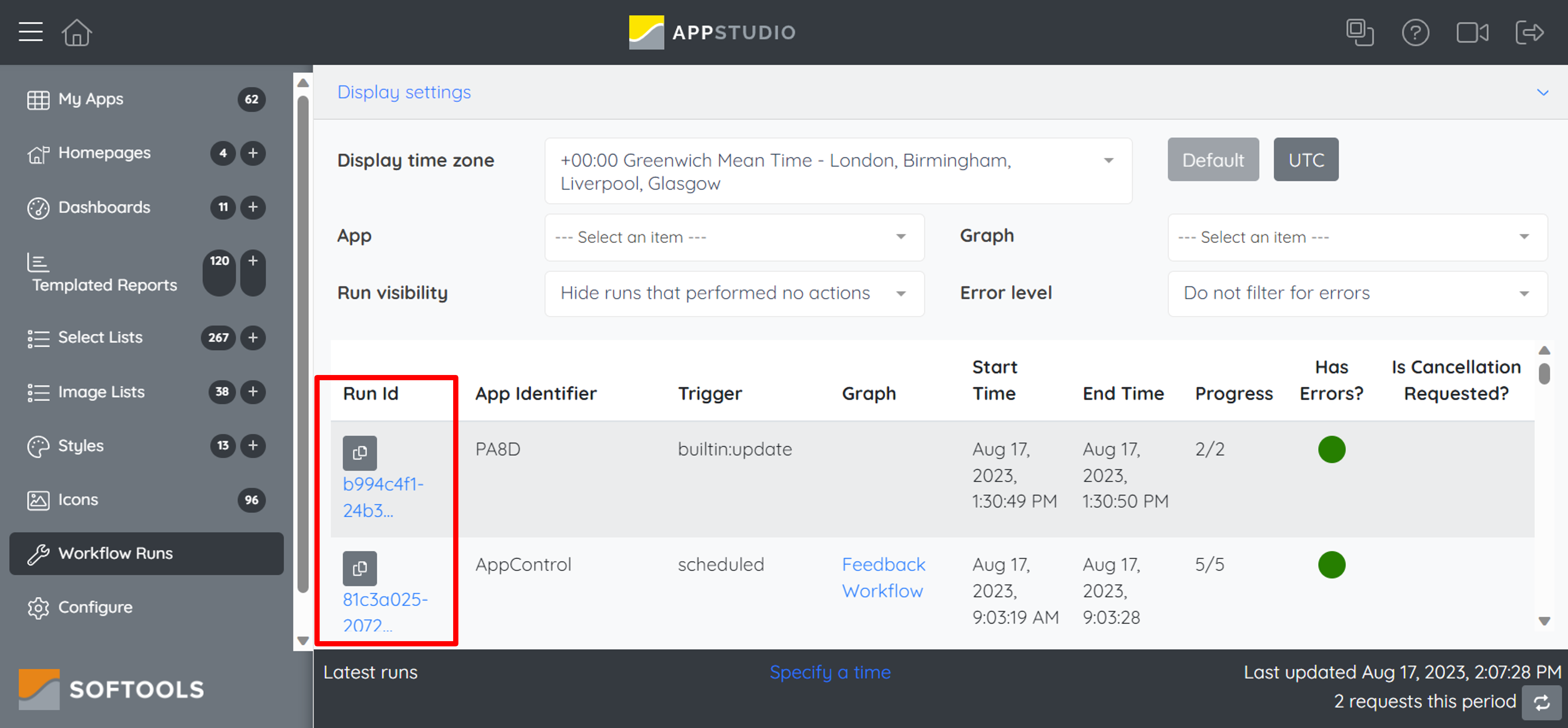Click the Trigger column header
The height and width of the screenshot is (728, 1568).
pos(710,394)
